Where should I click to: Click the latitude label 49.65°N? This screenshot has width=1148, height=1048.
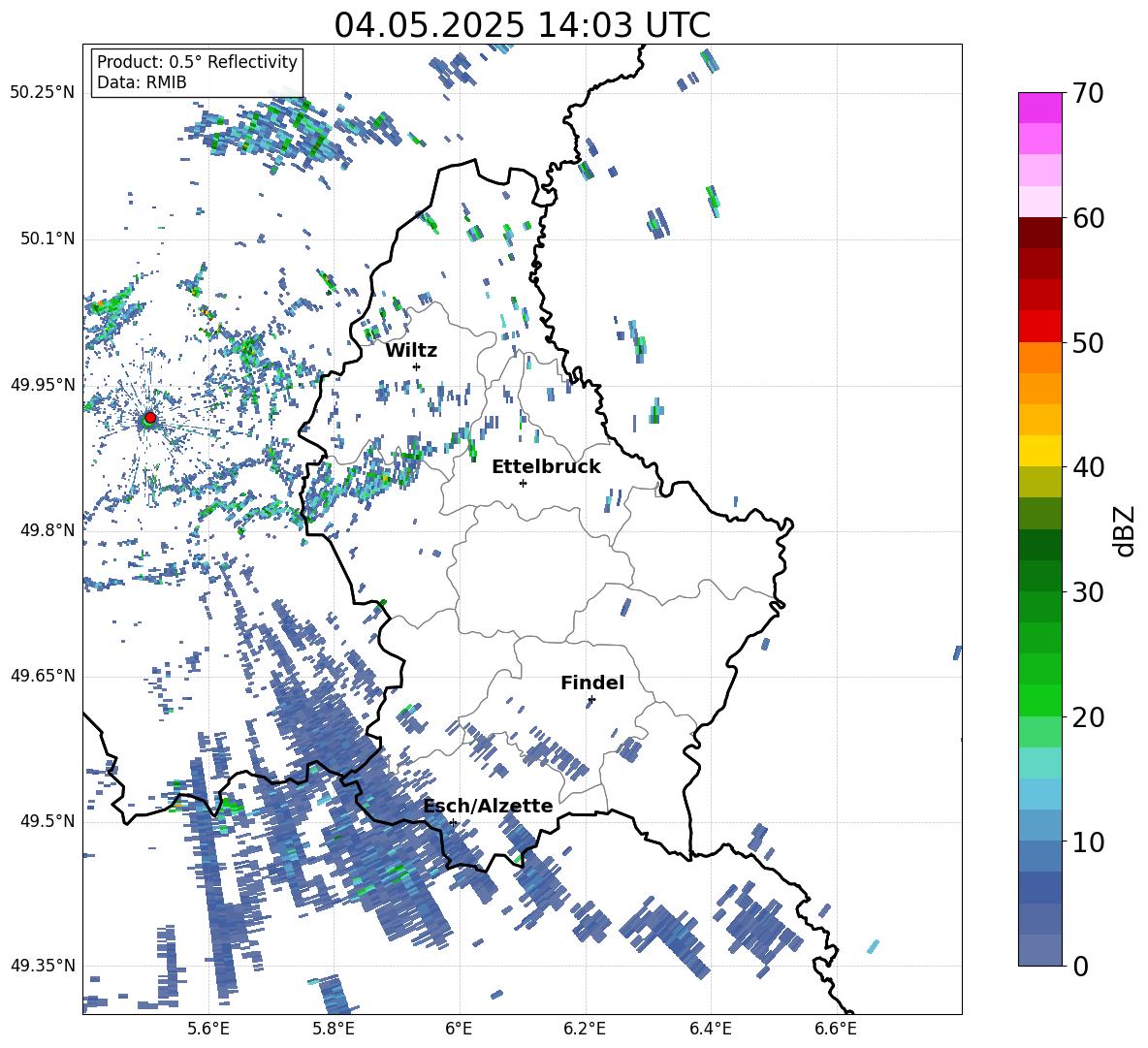coord(43,675)
